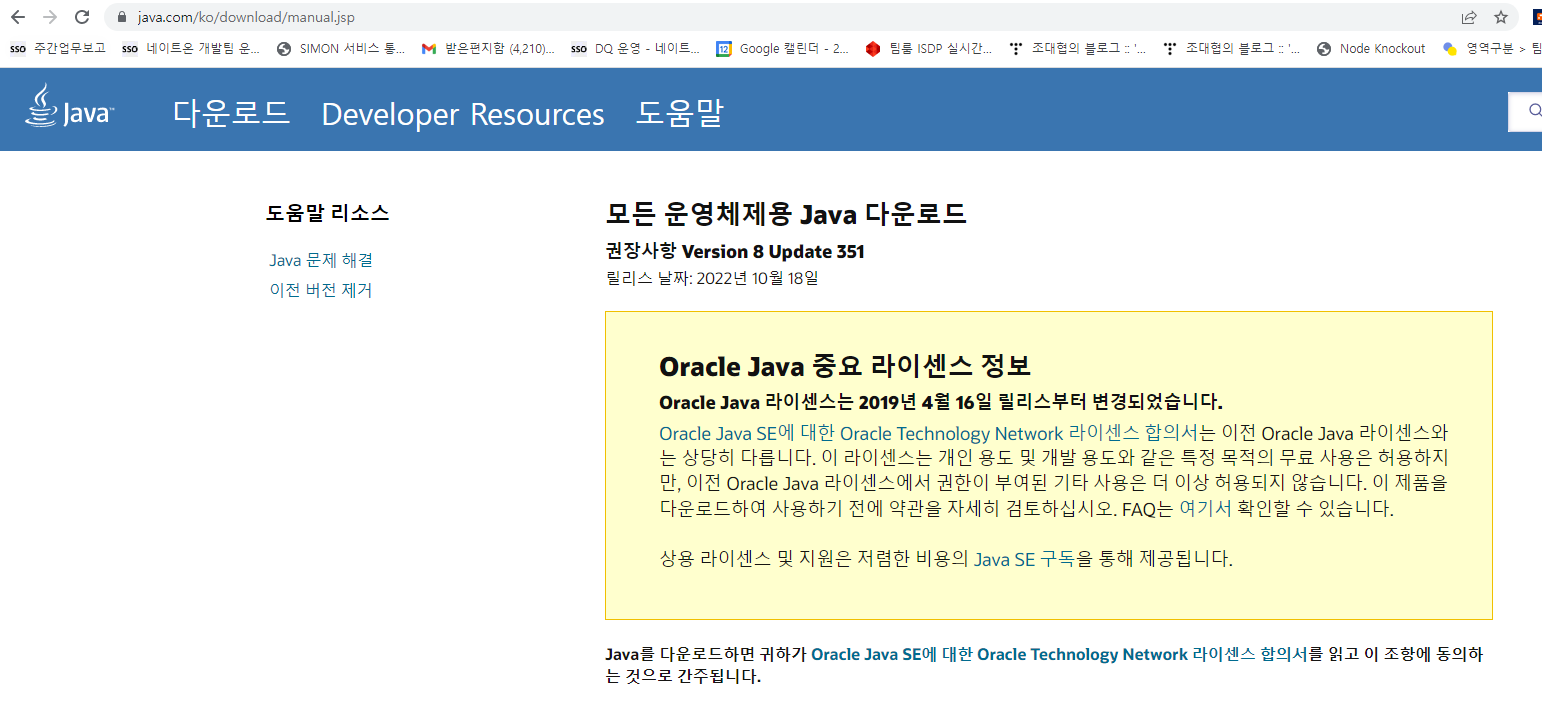Open the Developer Resources navigation item
This screenshot has width=1542, height=715.
pos(463,114)
